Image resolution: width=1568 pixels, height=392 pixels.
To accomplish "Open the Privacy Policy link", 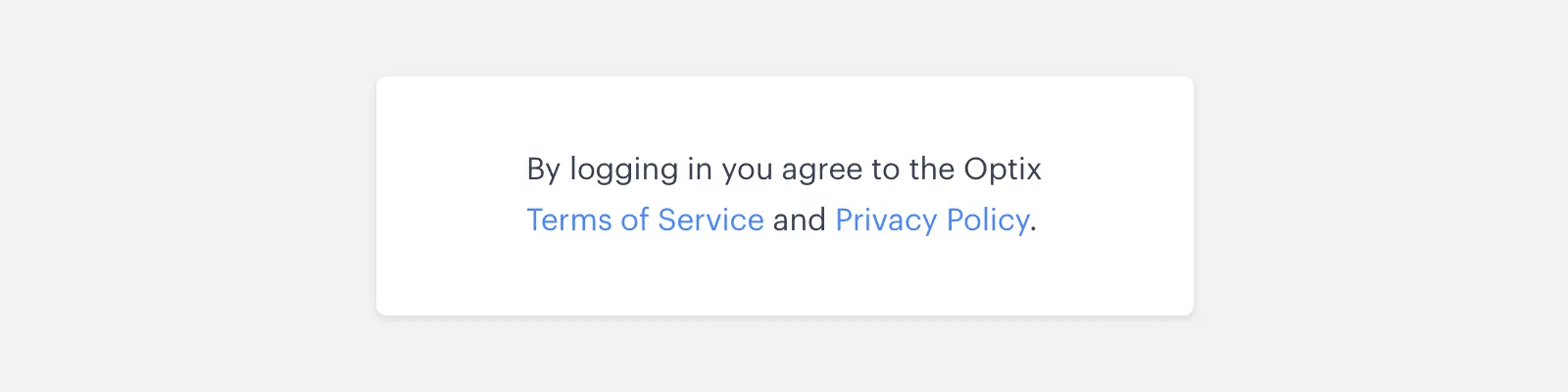I will (932, 220).
